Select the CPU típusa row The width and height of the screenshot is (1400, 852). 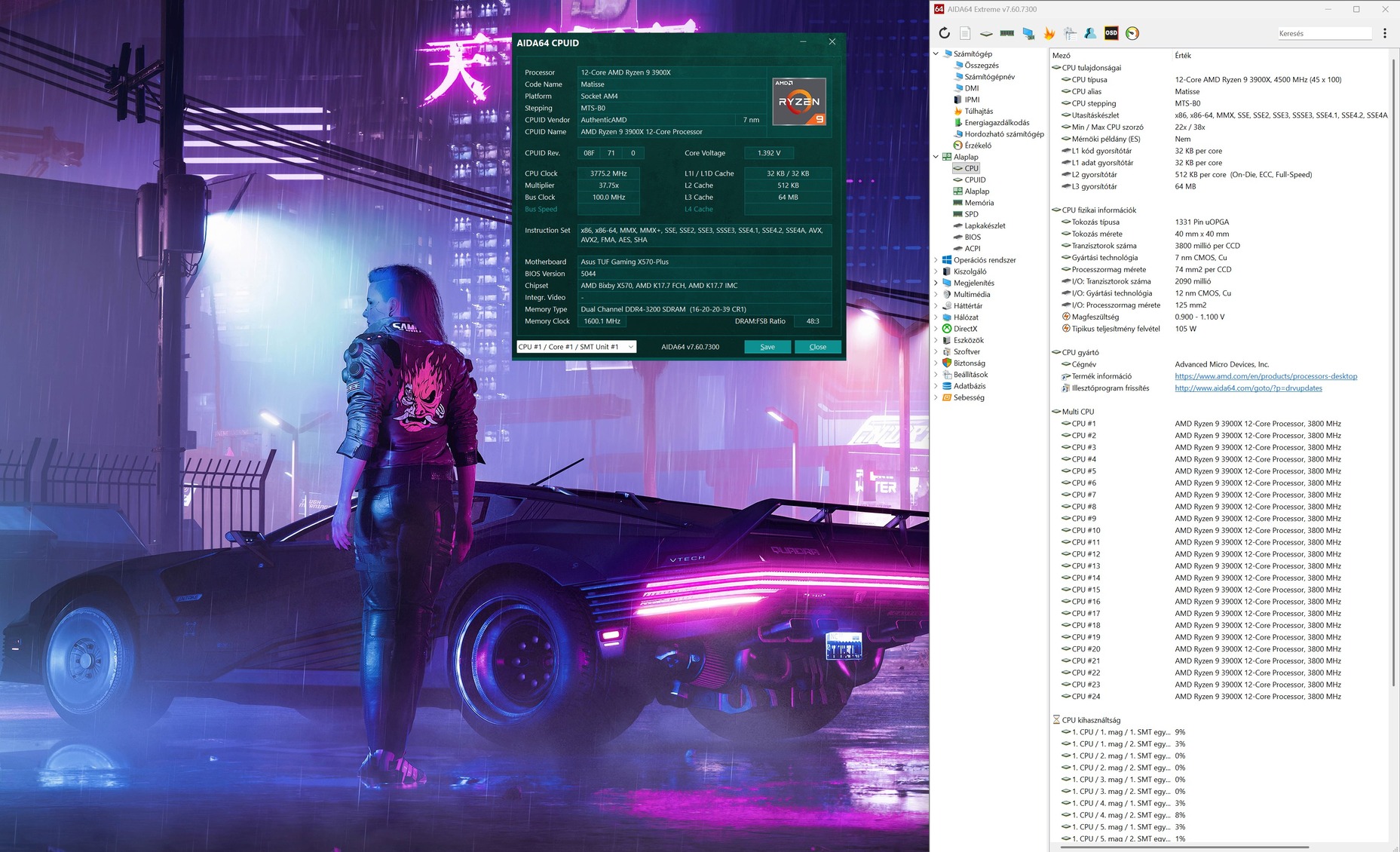click(x=1220, y=79)
